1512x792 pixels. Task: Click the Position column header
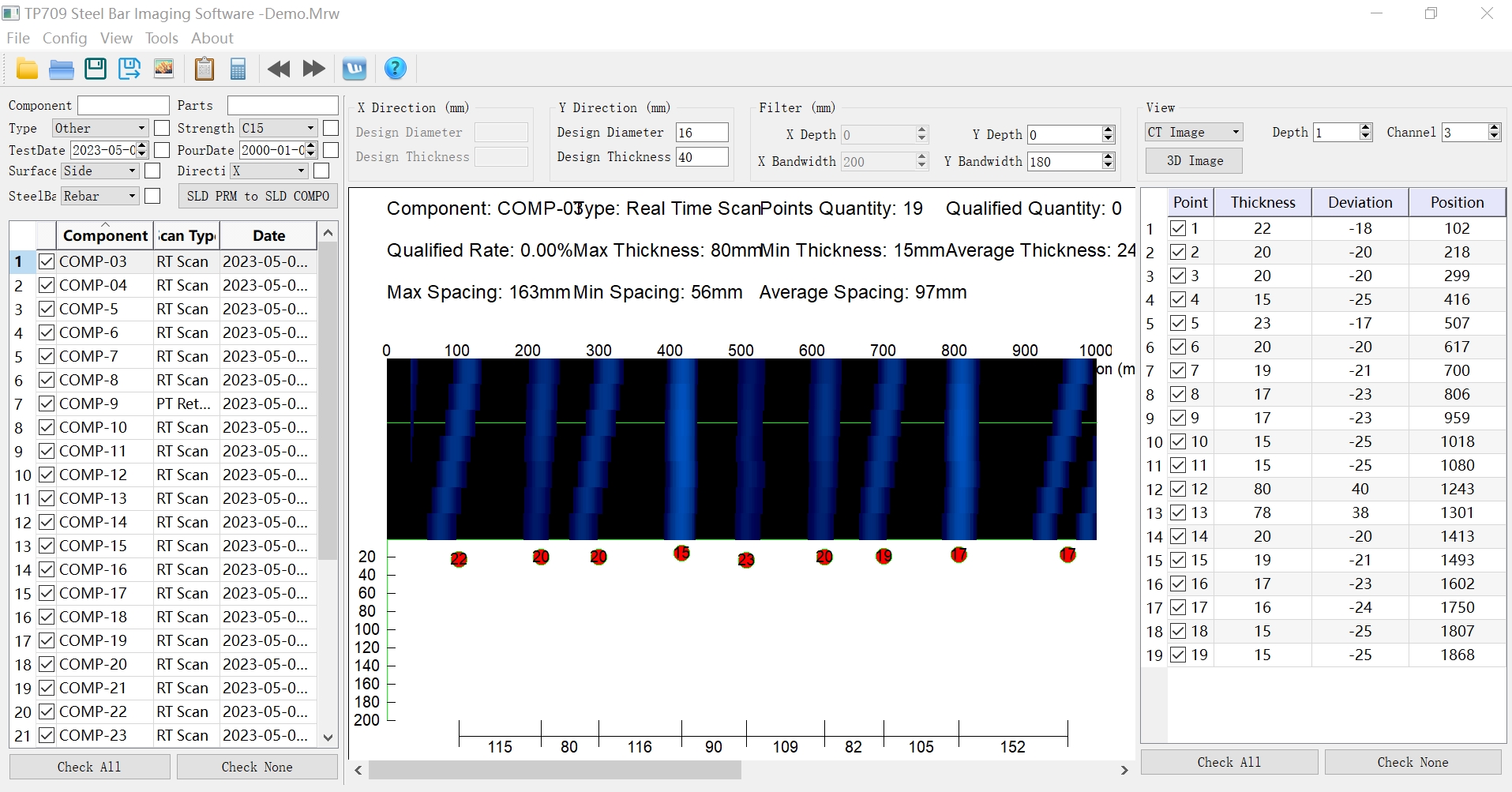click(1457, 202)
